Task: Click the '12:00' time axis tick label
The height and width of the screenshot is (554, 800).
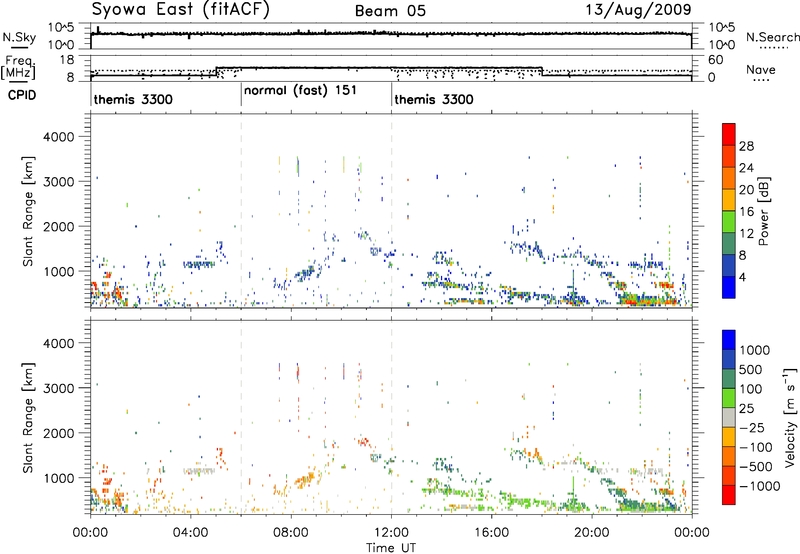Action: 391,533
